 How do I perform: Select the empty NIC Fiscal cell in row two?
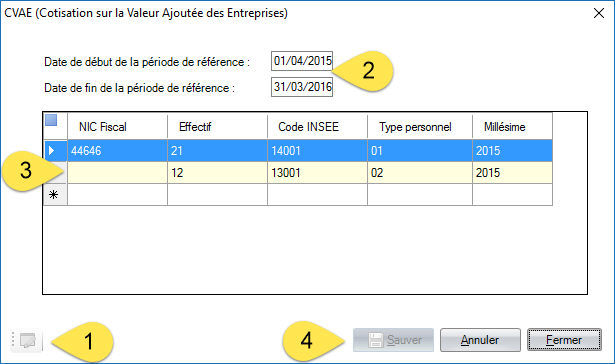pos(117,173)
